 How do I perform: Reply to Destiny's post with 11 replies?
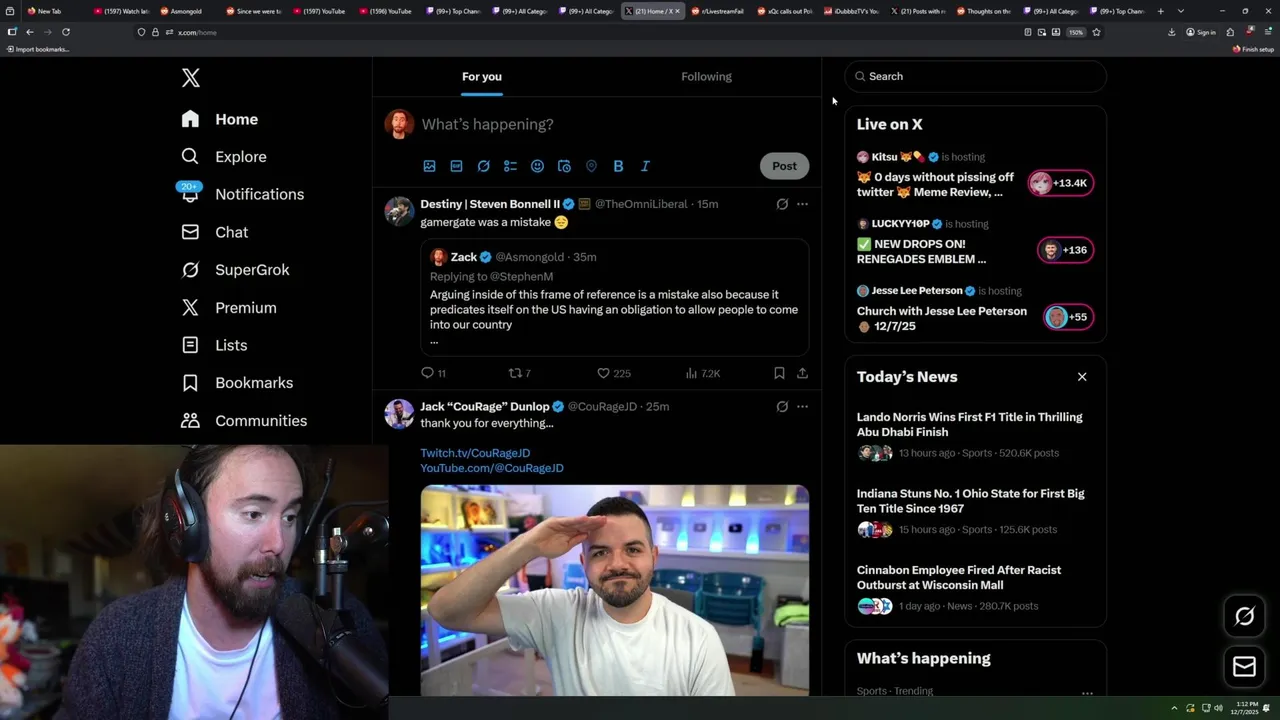tap(433, 373)
